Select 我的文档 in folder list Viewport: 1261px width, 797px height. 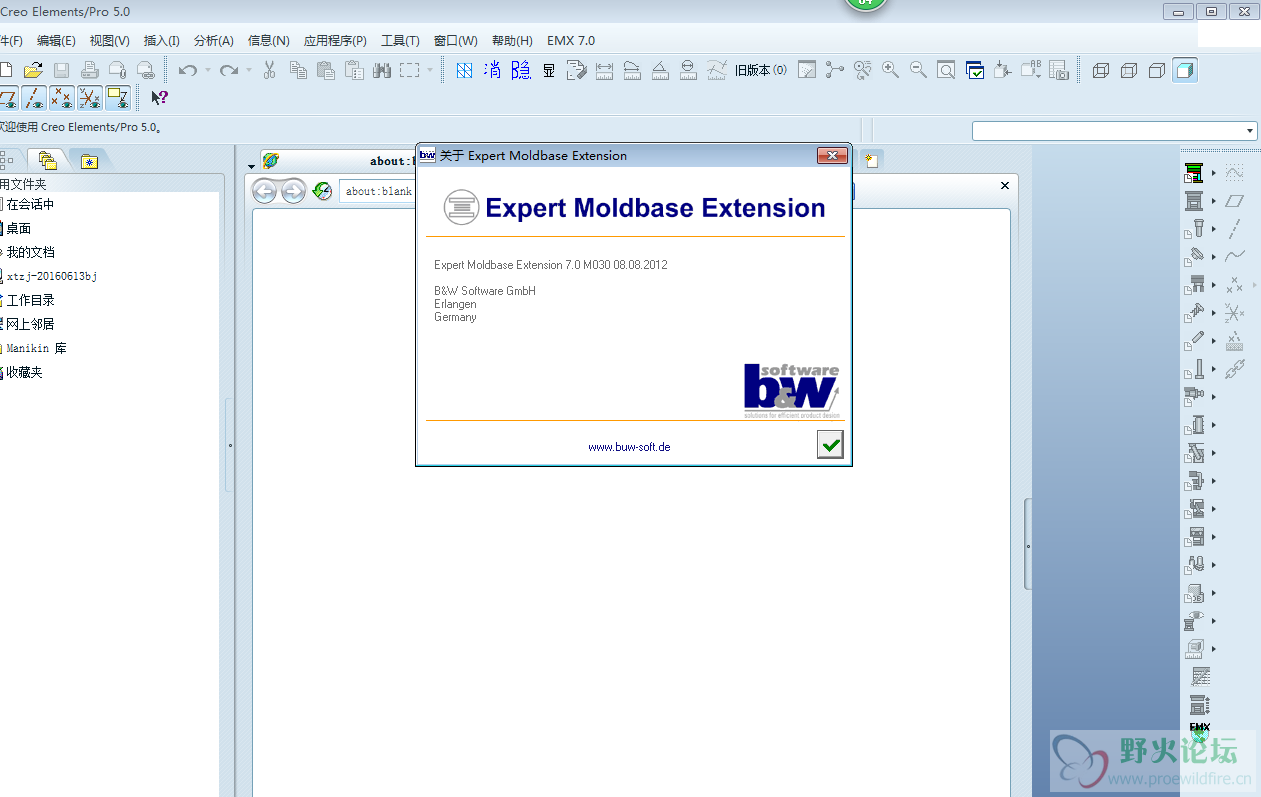pyautogui.click(x=30, y=252)
